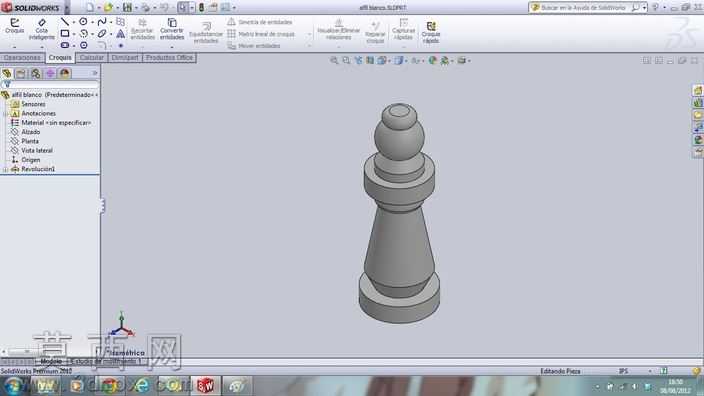Click the SolidWorks help search field
This screenshot has width=704, height=396.
click(x=582, y=8)
